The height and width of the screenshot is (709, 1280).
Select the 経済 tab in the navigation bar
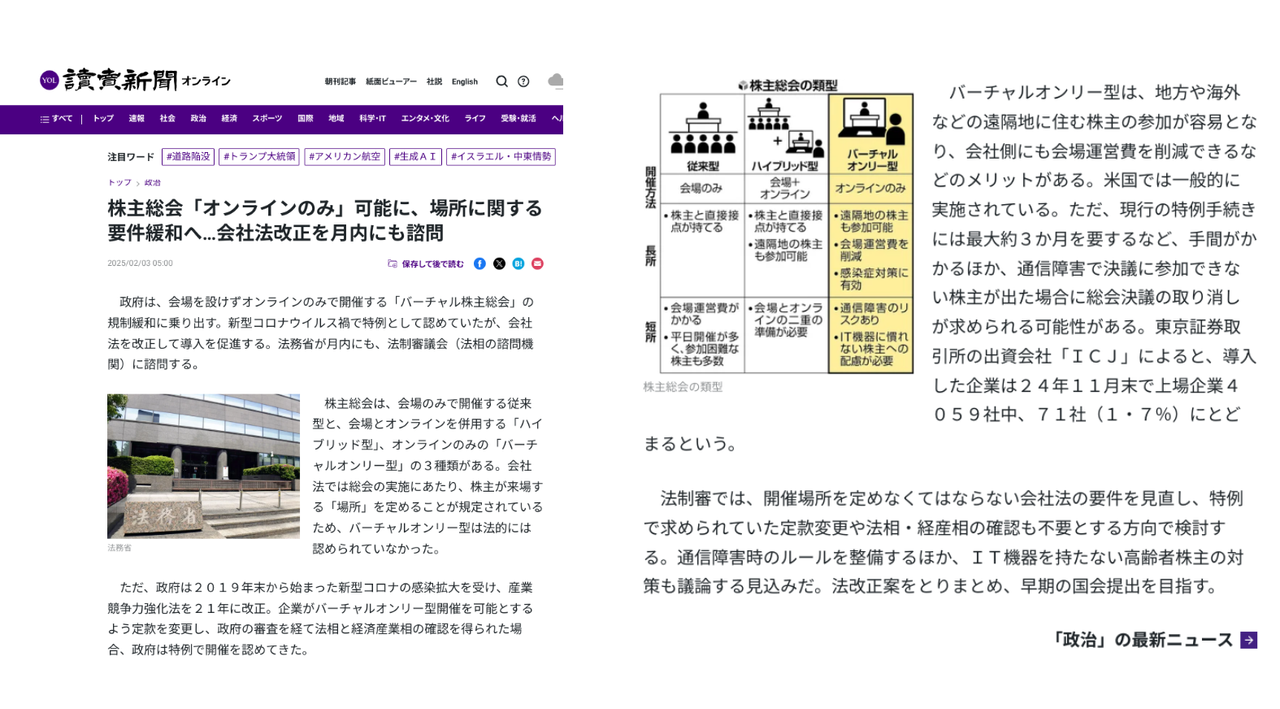coord(229,118)
